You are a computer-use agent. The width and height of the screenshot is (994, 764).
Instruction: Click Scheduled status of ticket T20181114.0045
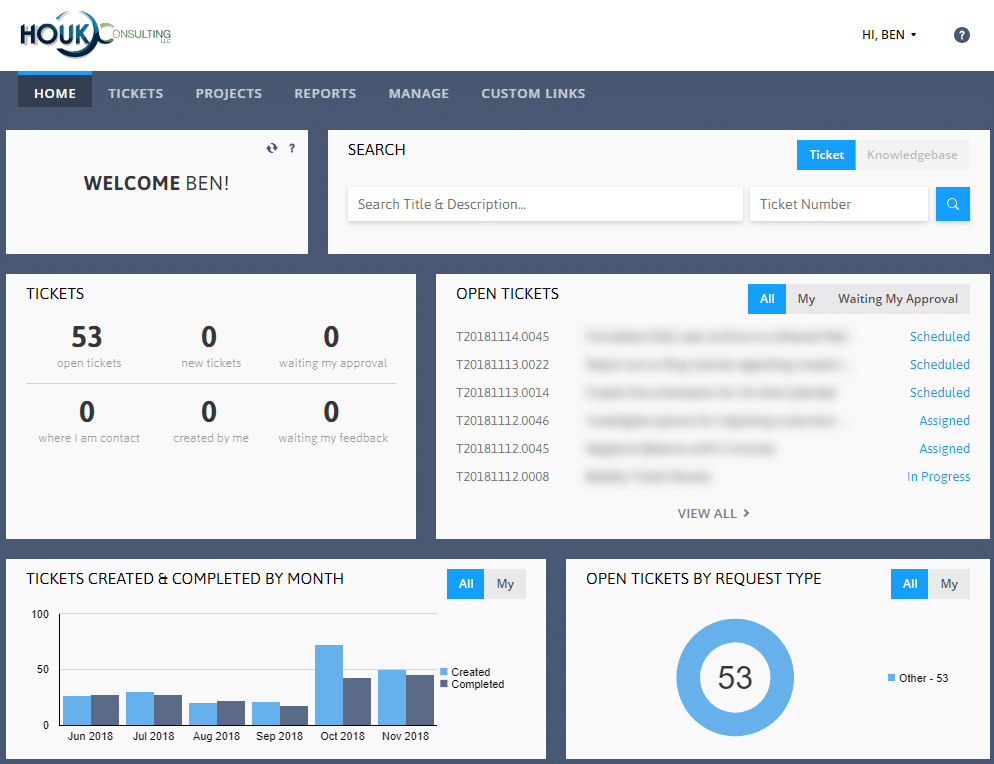[939, 337]
